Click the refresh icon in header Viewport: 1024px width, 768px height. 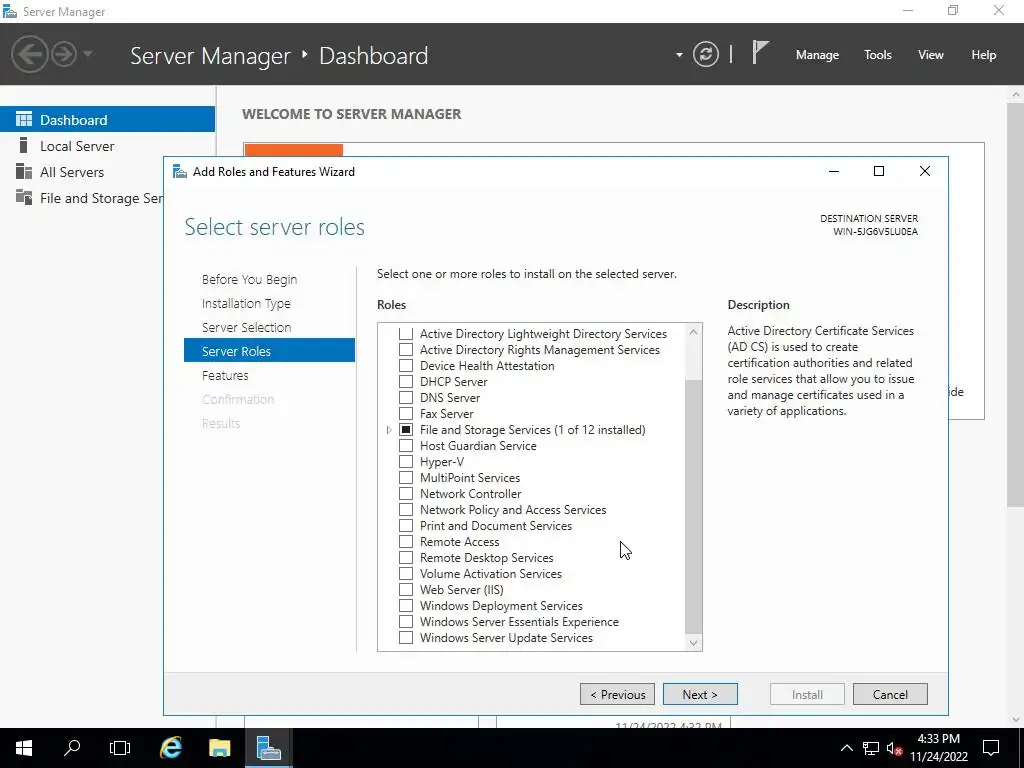pyautogui.click(x=705, y=54)
